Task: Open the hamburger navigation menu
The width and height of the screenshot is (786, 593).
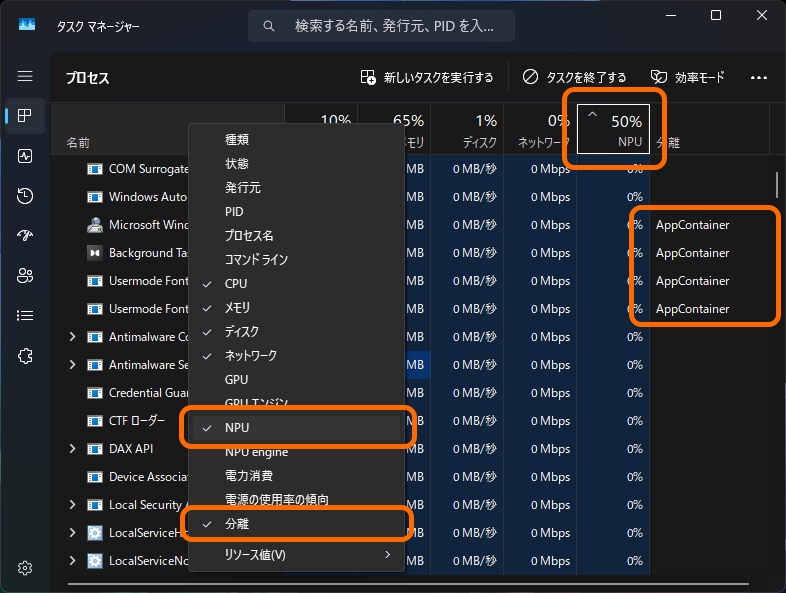Action: click(x=25, y=76)
